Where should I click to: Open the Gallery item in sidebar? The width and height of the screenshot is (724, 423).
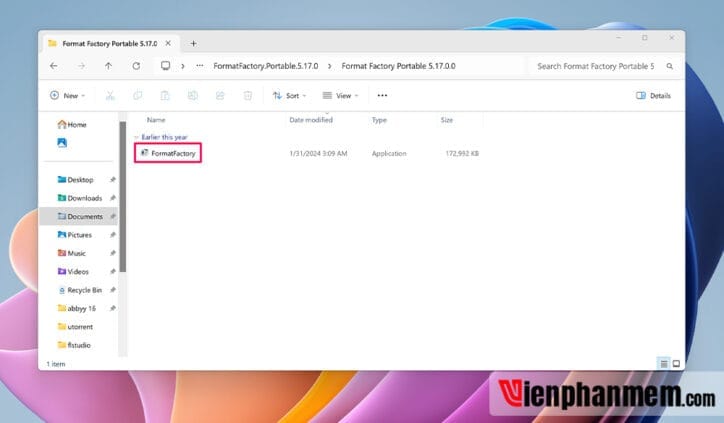pyautogui.click(x=62, y=142)
